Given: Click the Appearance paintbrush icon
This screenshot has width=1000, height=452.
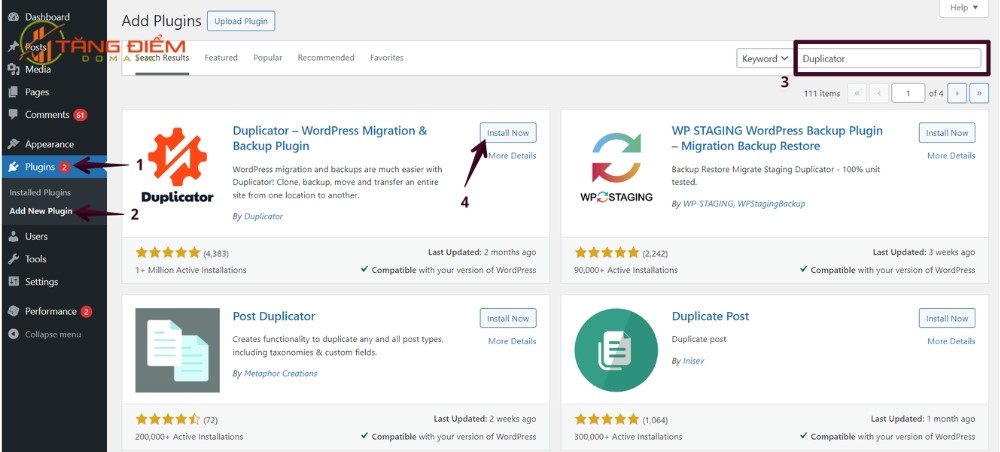Looking at the screenshot, I should point(13,145).
